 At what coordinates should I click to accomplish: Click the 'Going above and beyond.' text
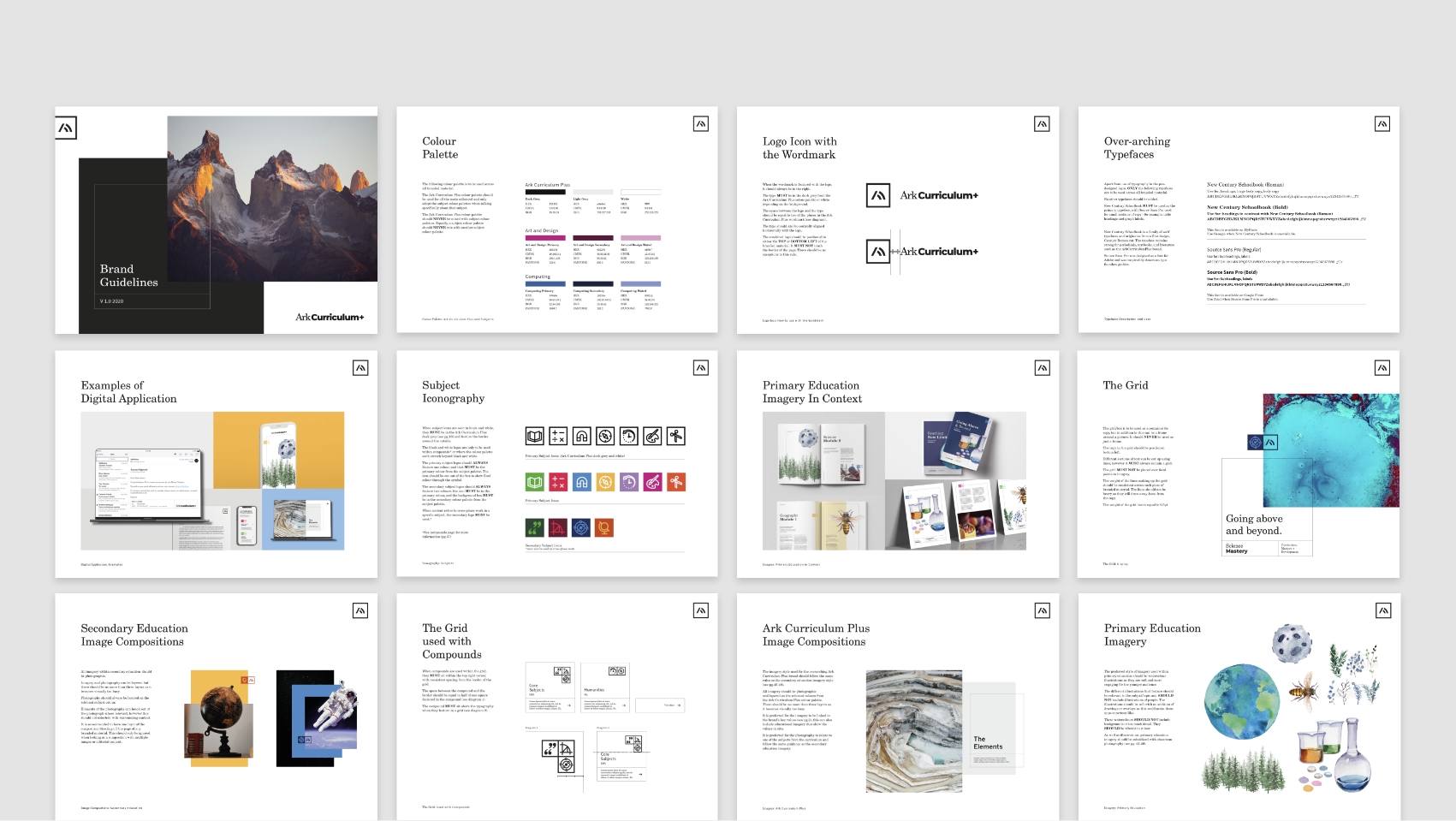(x=1254, y=525)
